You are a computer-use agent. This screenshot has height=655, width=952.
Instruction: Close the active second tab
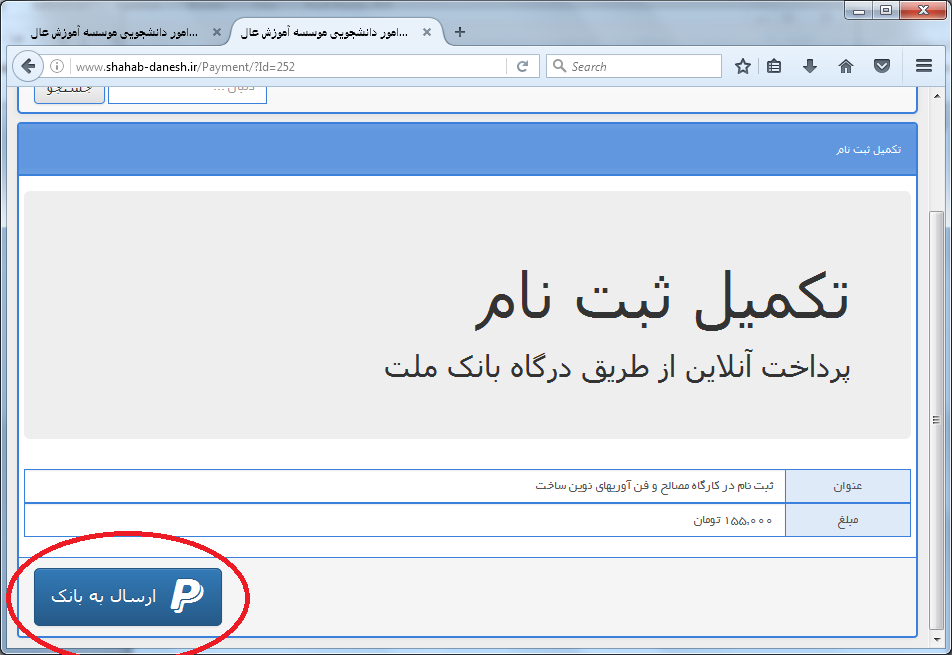(x=427, y=32)
